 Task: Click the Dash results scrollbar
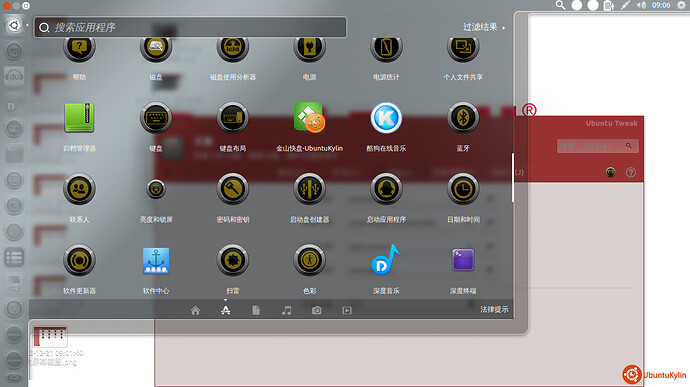pos(513,177)
